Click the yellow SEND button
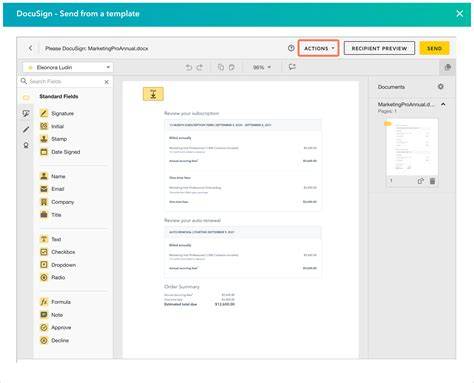The height and width of the screenshot is (383, 474). (434, 48)
